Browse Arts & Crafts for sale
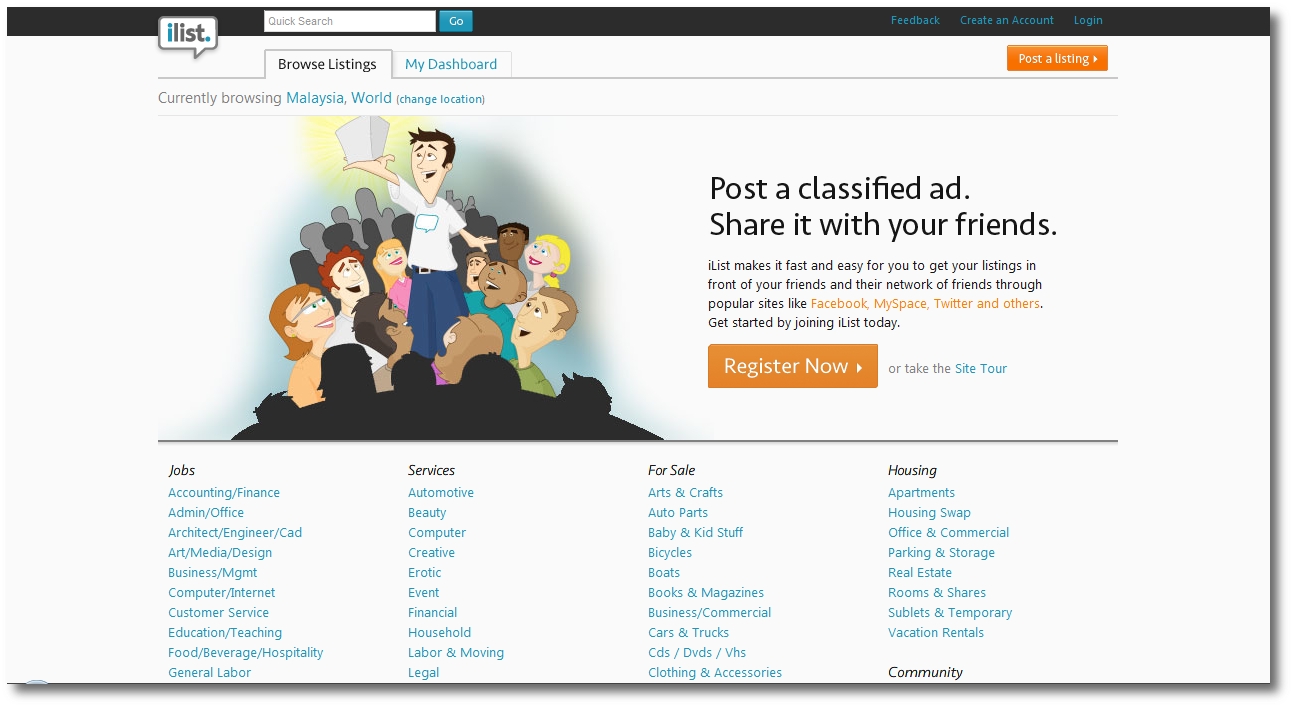1293x707 pixels. tap(685, 493)
